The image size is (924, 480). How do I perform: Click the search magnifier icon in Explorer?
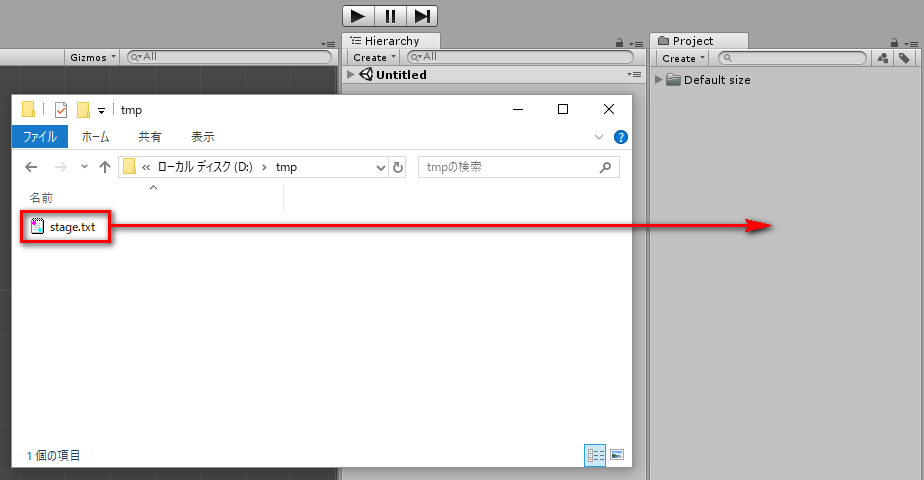pos(605,167)
